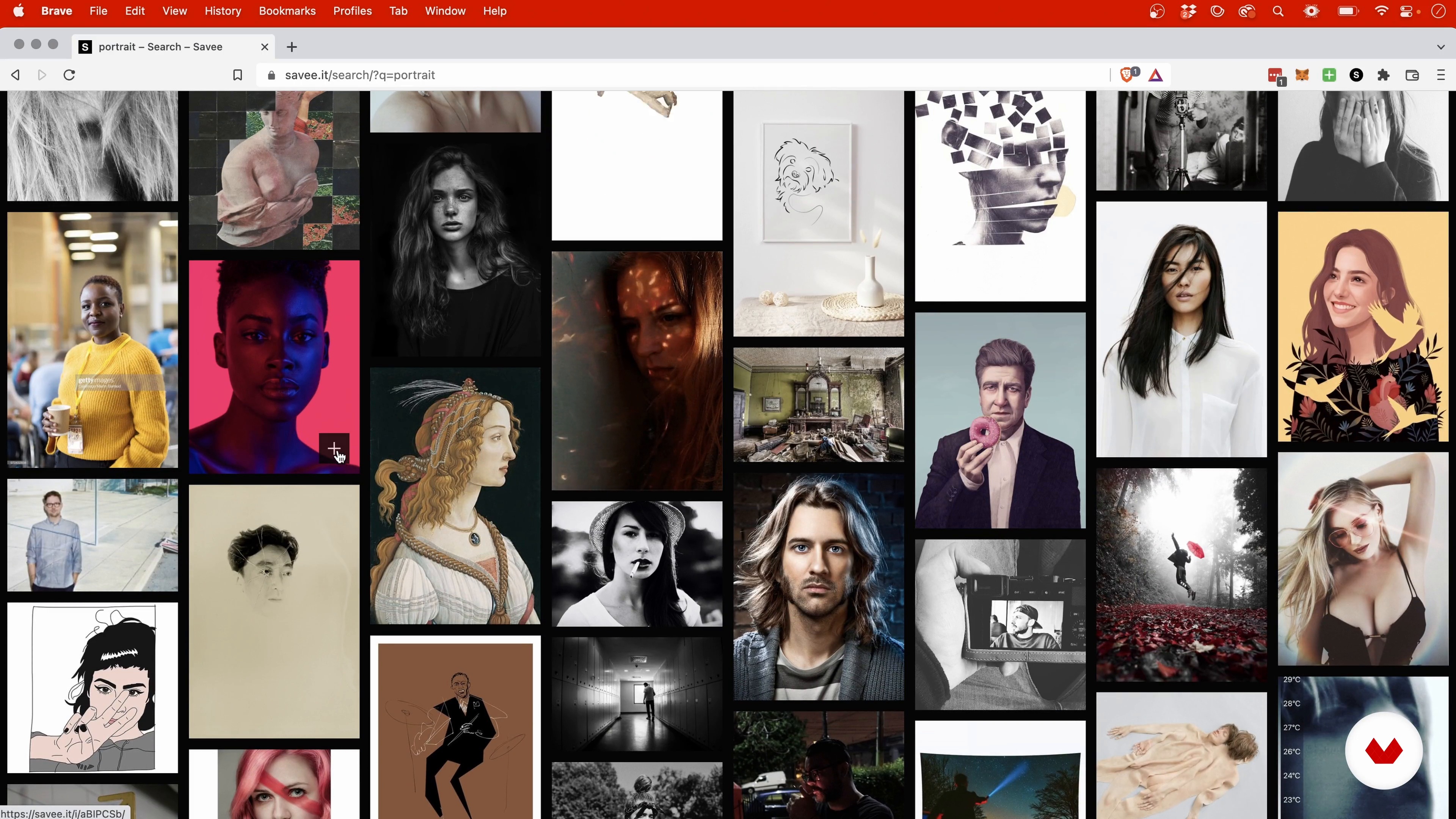Expand the tab search dropdown chevron

coord(1441,47)
